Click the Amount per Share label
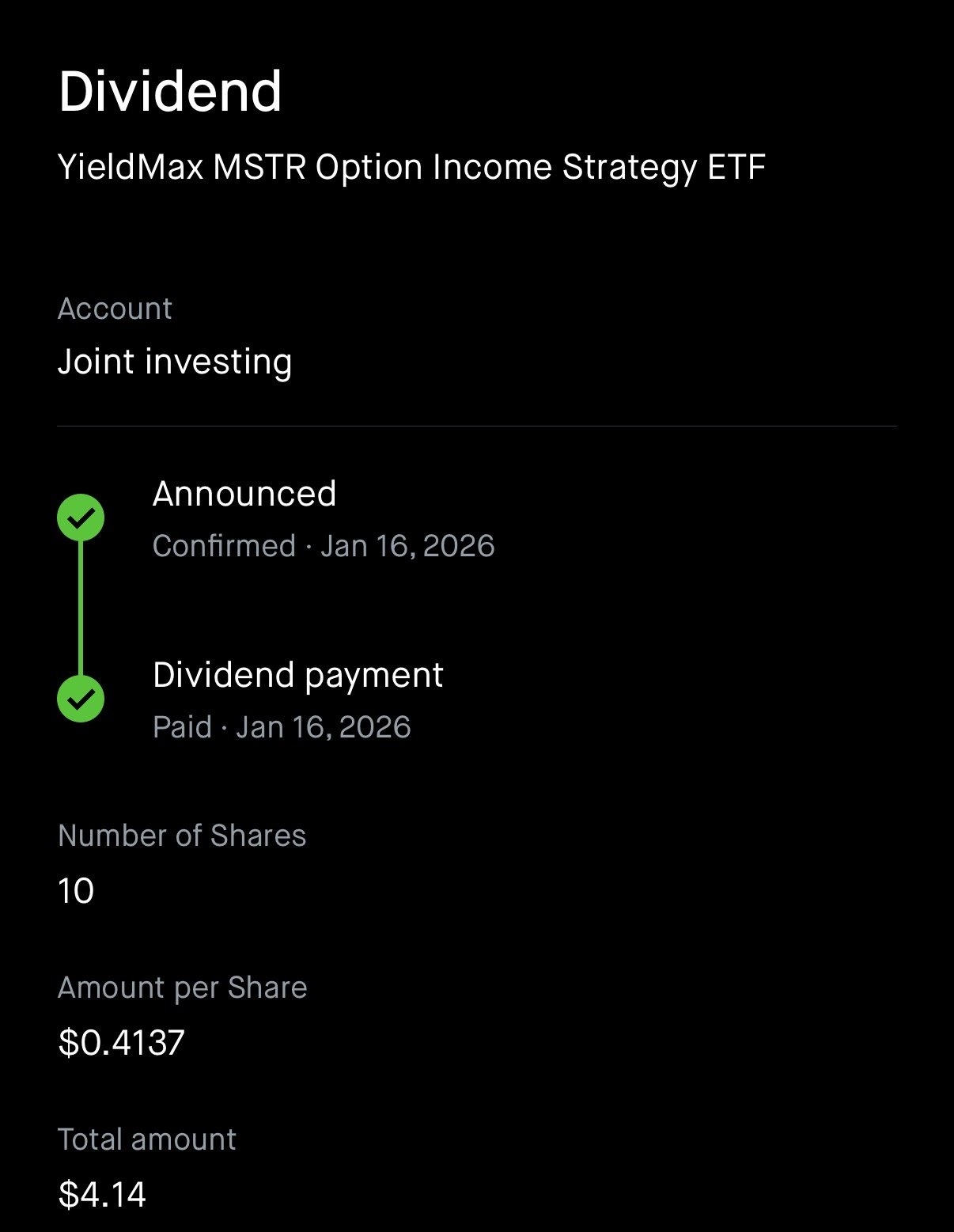 click(183, 987)
